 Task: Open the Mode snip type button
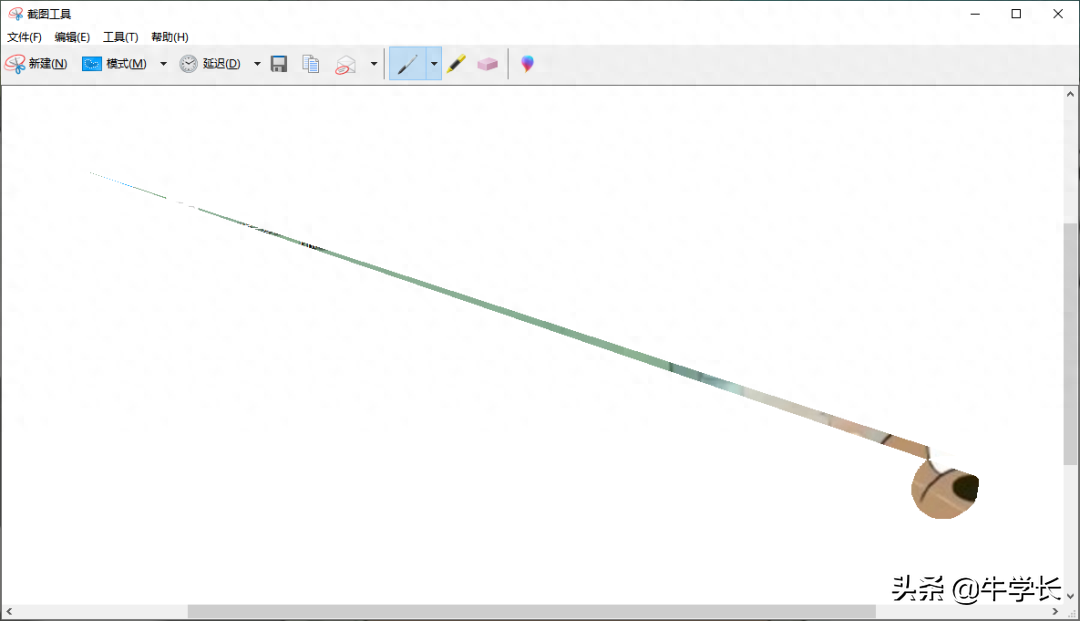tap(114, 64)
